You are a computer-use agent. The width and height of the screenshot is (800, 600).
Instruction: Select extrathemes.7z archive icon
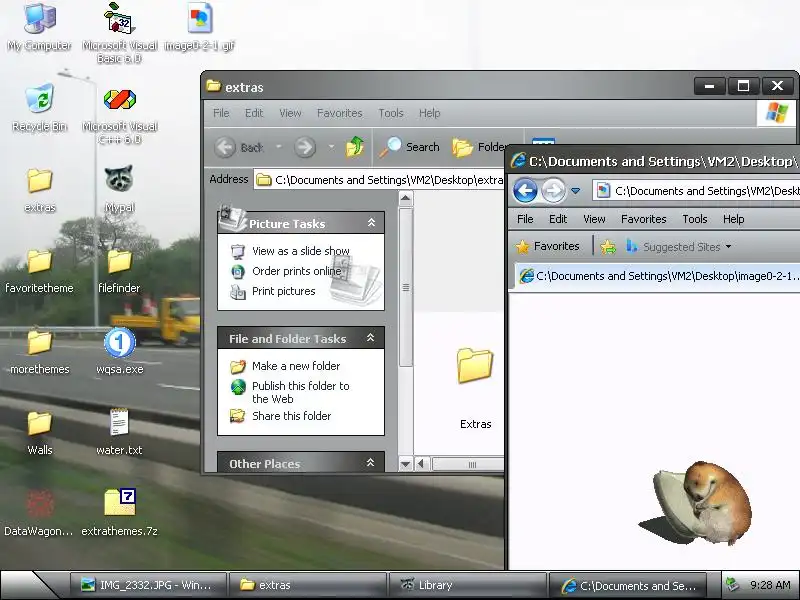119,512
